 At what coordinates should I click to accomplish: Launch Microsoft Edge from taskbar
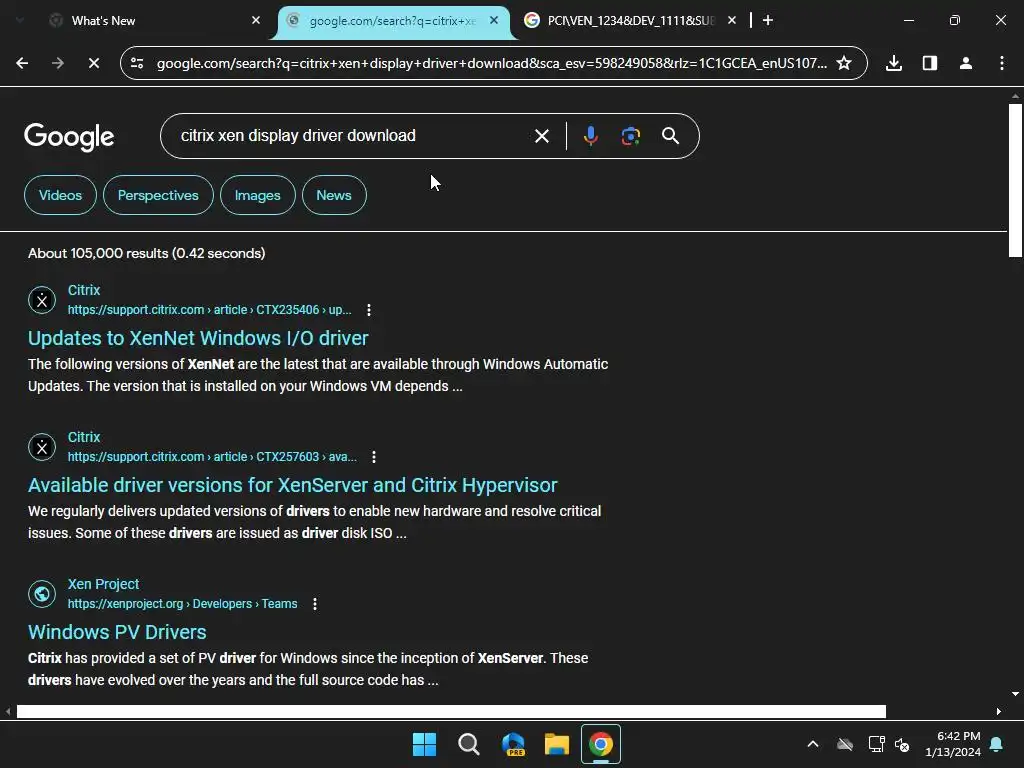(x=513, y=744)
